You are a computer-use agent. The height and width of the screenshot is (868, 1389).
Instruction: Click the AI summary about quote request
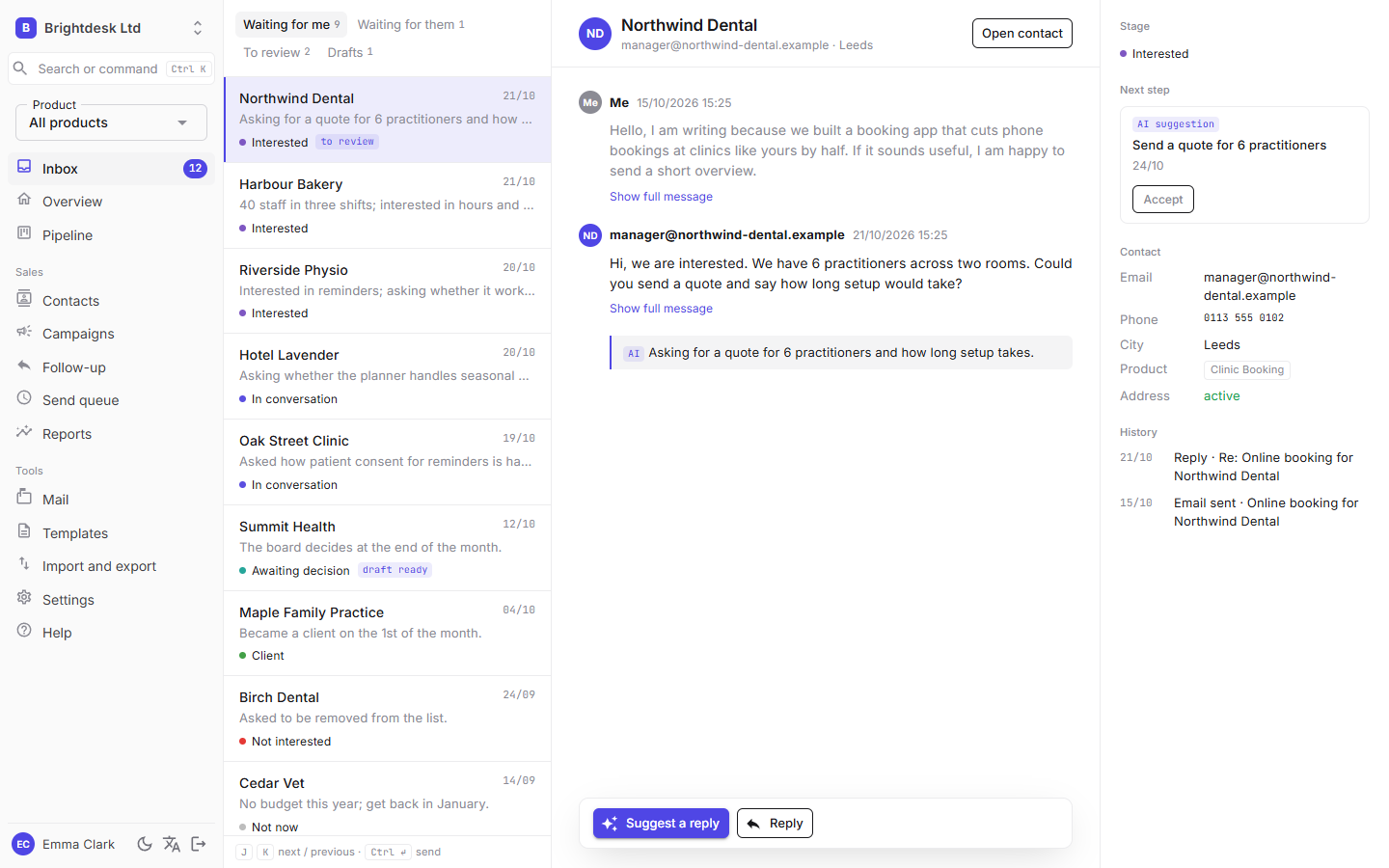click(x=841, y=353)
